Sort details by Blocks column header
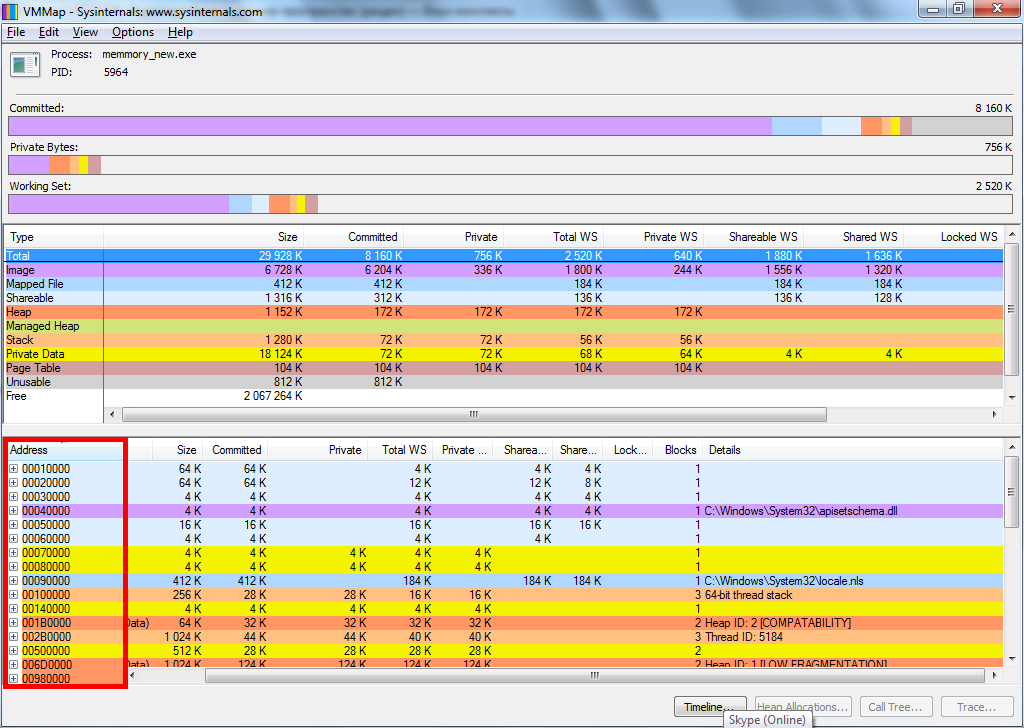Image resolution: width=1024 pixels, height=728 pixels. click(677, 450)
